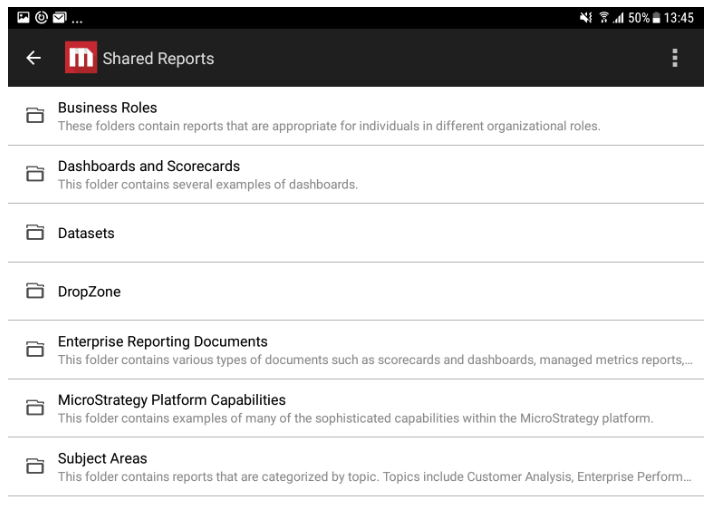Click the Subject Areas folder icon
Image resolution: width=715 pixels, height=511 pixels.
35,465
